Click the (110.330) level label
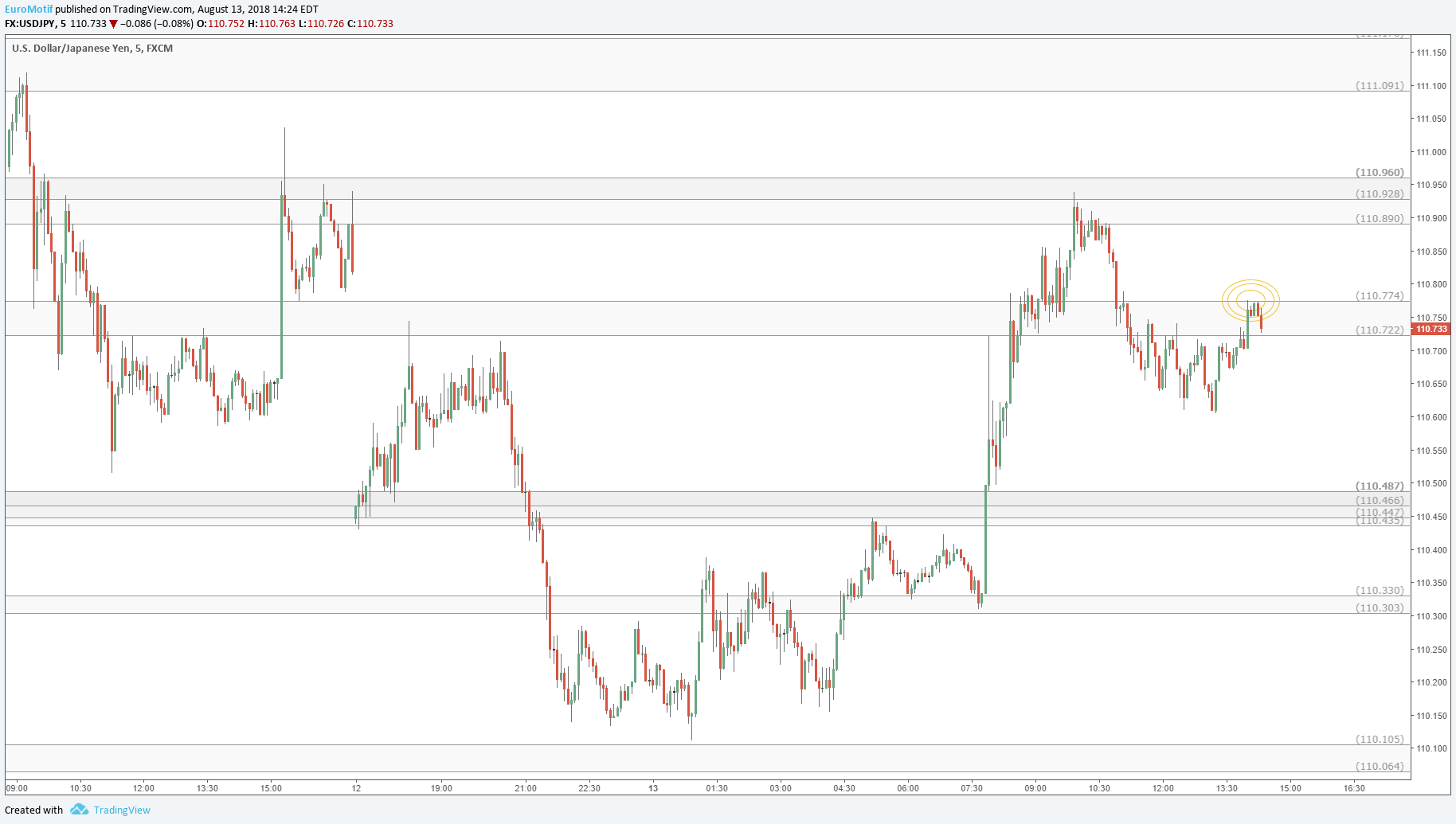The image size is (1456, 824). pyautogui.click(x=1380, y=590)
